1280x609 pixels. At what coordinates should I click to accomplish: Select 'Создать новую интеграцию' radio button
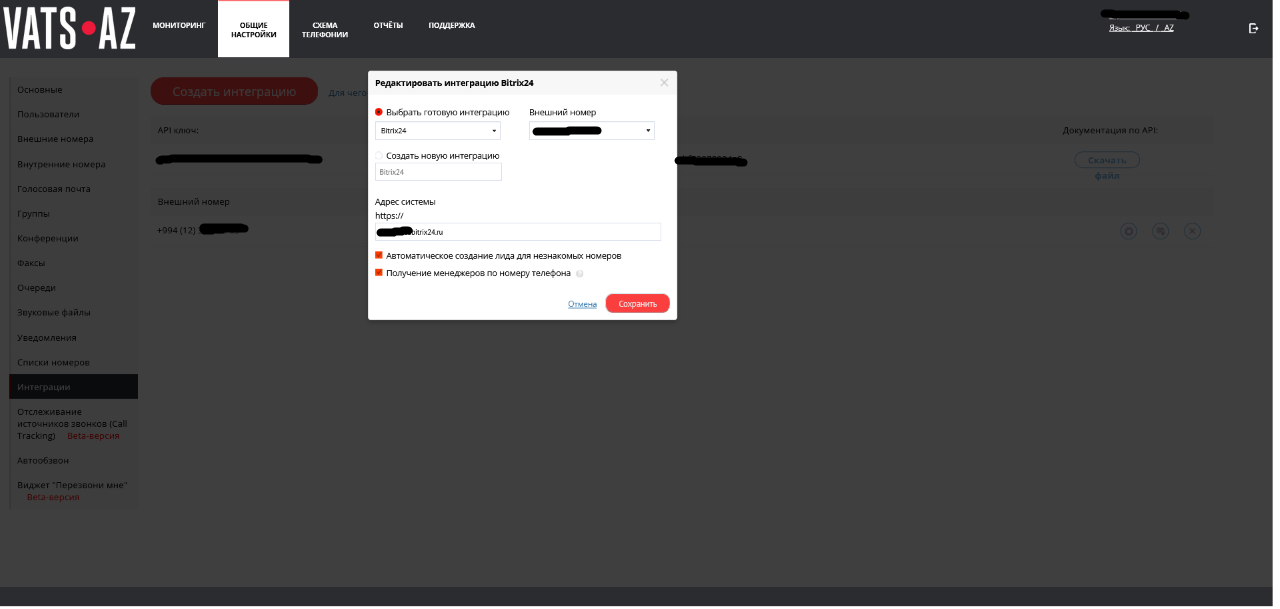pos(379,155)
